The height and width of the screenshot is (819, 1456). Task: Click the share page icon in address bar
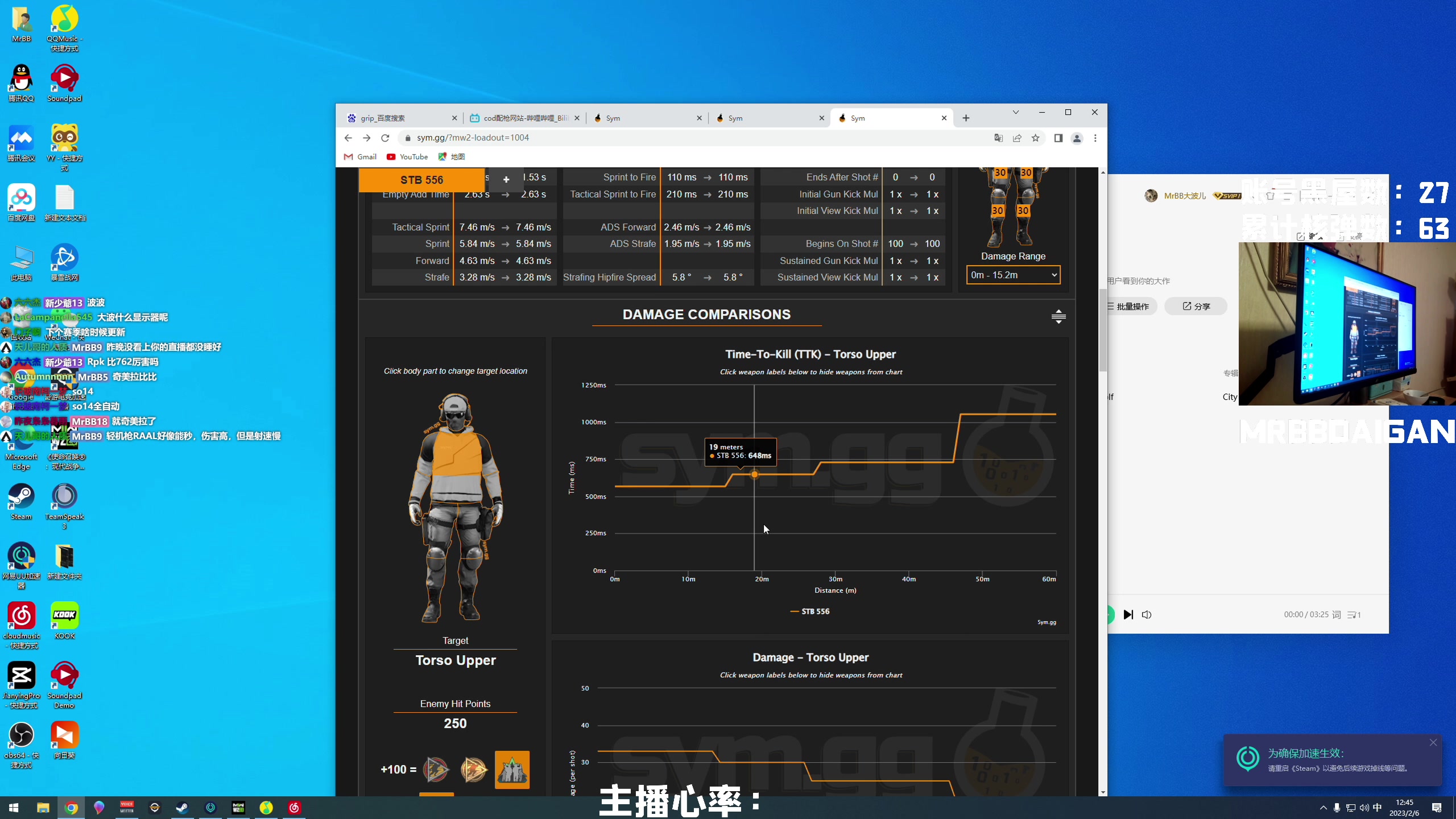coord(1017,138)
